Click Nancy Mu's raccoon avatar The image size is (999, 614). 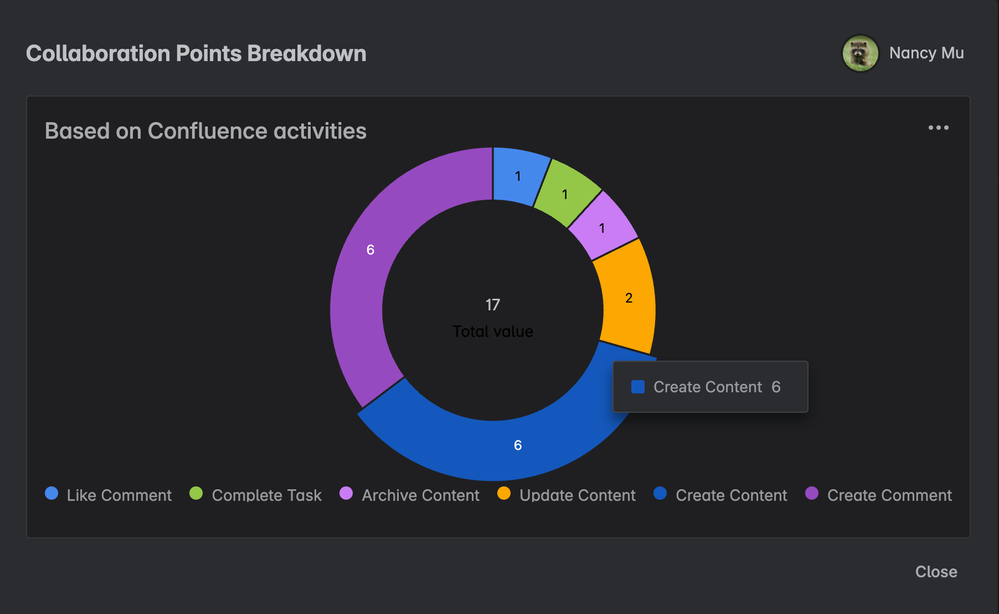pos(859,53)
